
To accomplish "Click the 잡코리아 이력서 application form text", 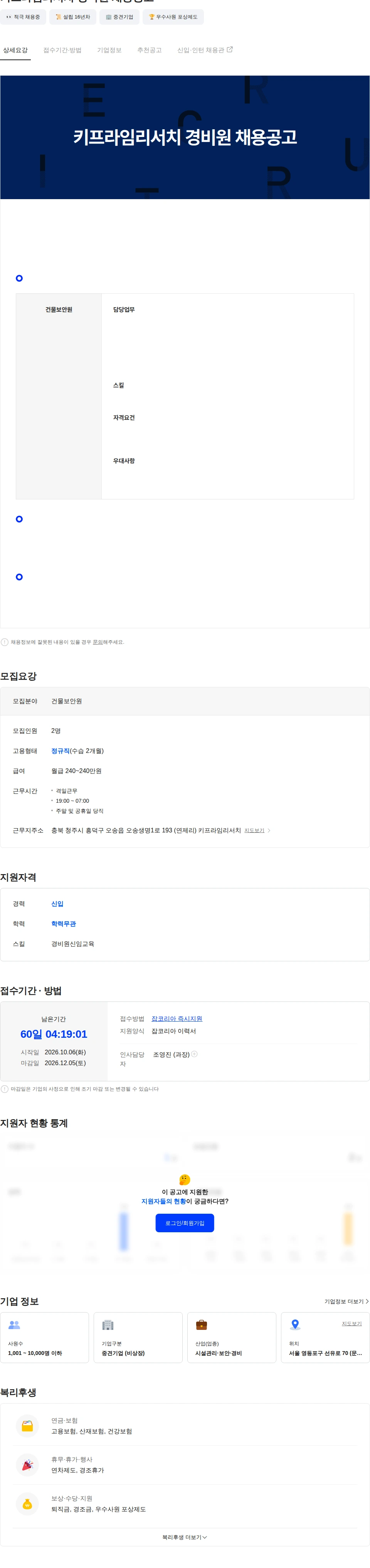I will pos(174,1031).
